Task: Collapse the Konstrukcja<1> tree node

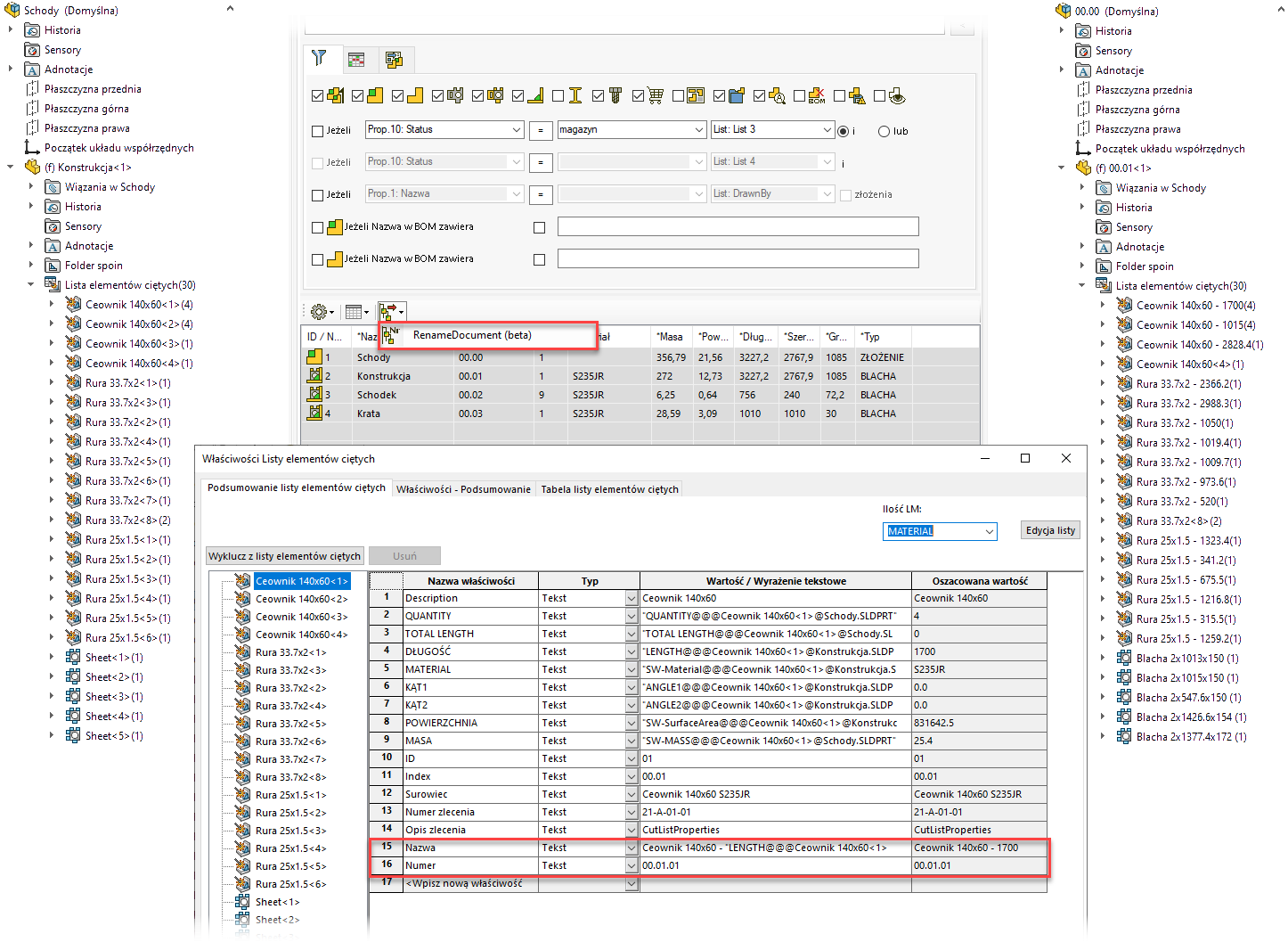Action: [11, 168]
